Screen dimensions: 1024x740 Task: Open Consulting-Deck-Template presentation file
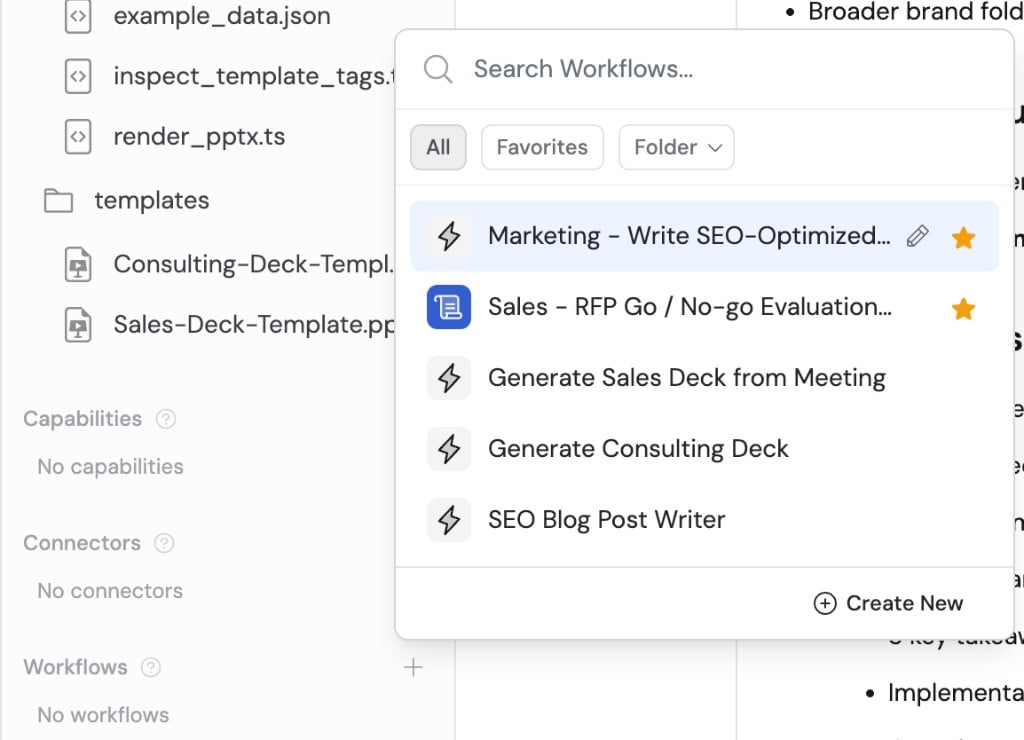click(x=253, y=264)
